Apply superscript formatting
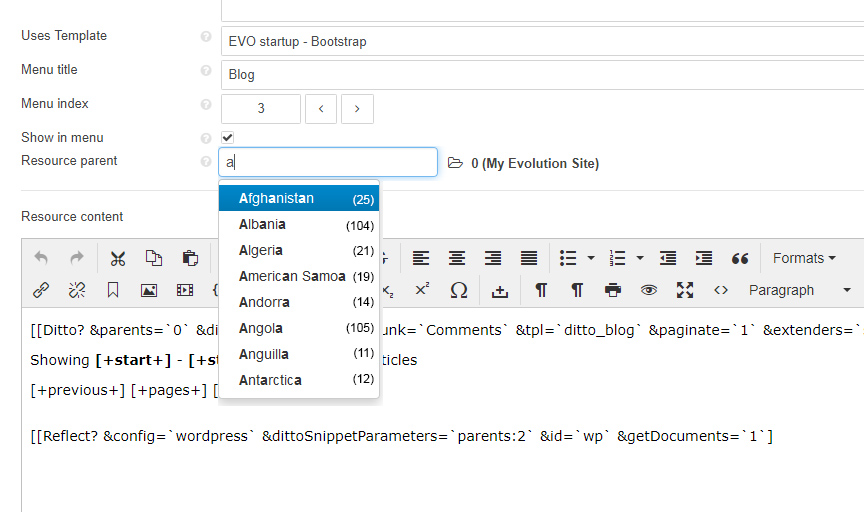 (x=422, y=289)
